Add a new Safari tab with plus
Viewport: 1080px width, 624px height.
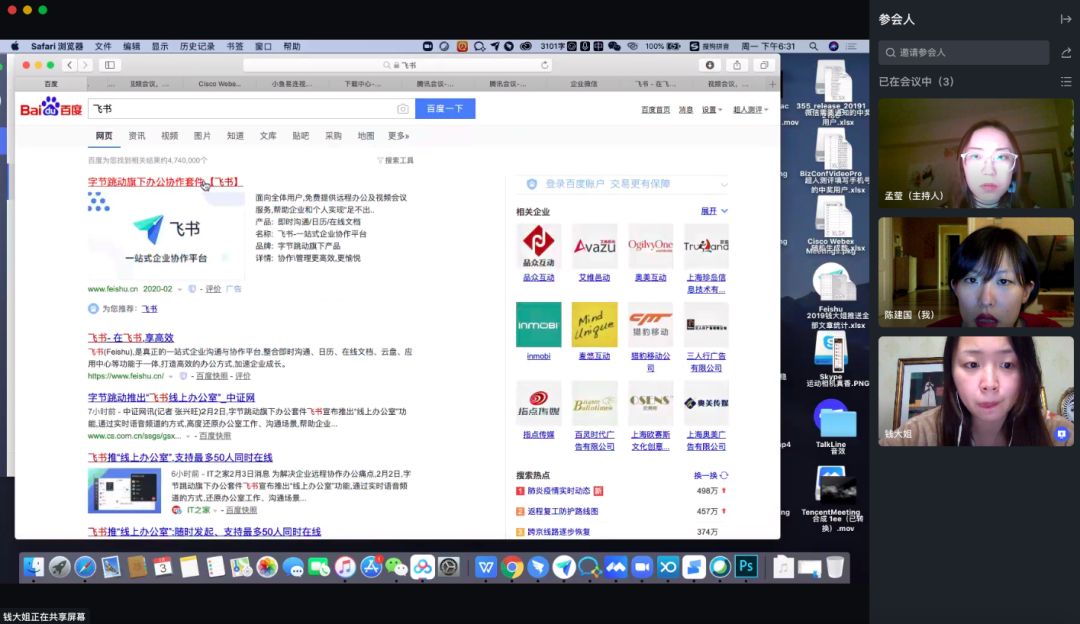[772, 84]
